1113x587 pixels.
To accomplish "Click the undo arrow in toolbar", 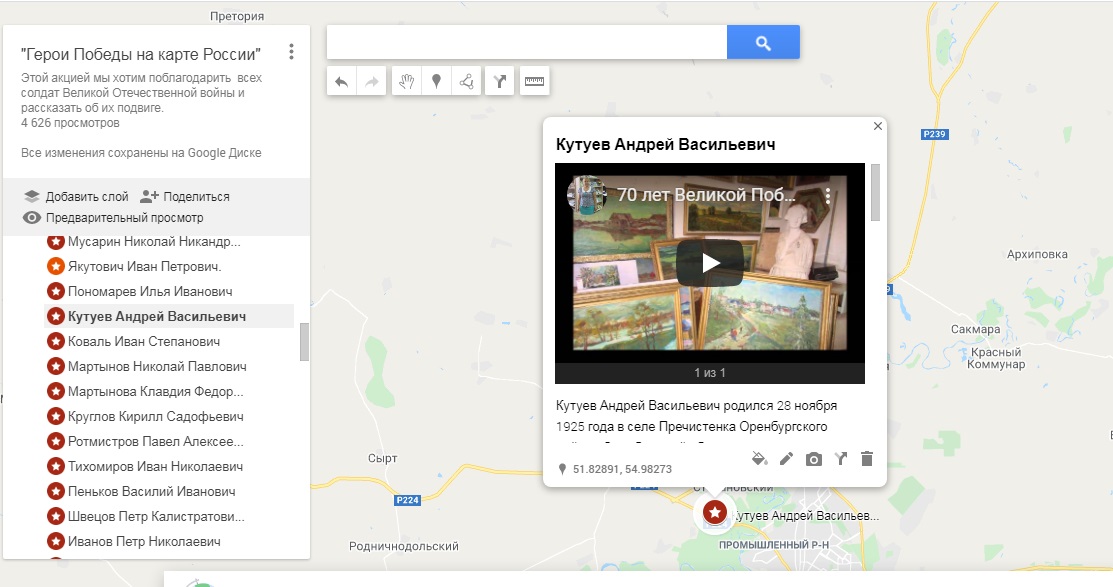I will click(341, 82).
